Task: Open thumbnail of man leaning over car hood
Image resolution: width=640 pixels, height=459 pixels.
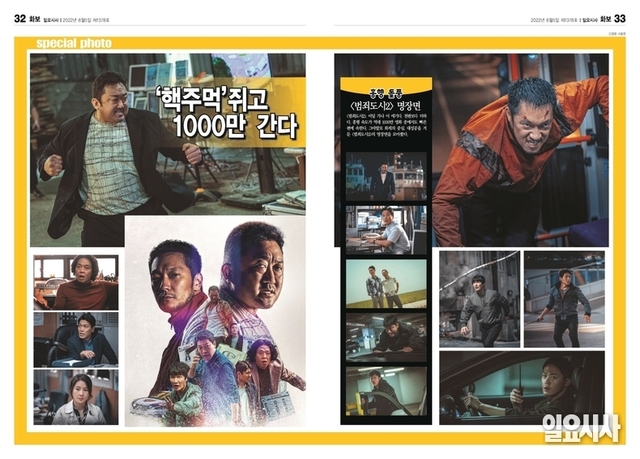Action: [386, 337]
